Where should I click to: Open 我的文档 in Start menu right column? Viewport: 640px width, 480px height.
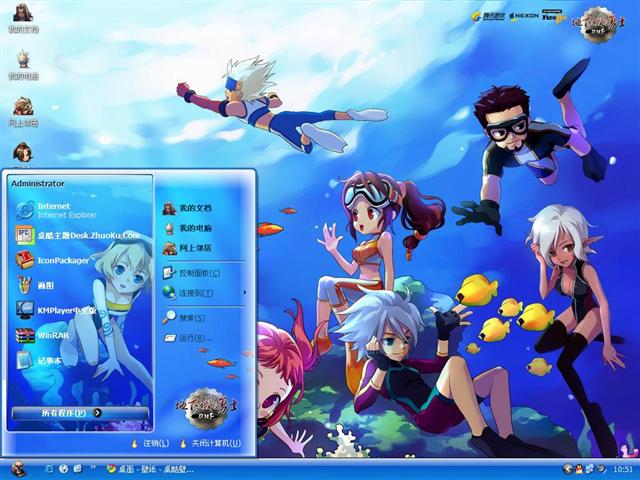(x=187, y=208)
